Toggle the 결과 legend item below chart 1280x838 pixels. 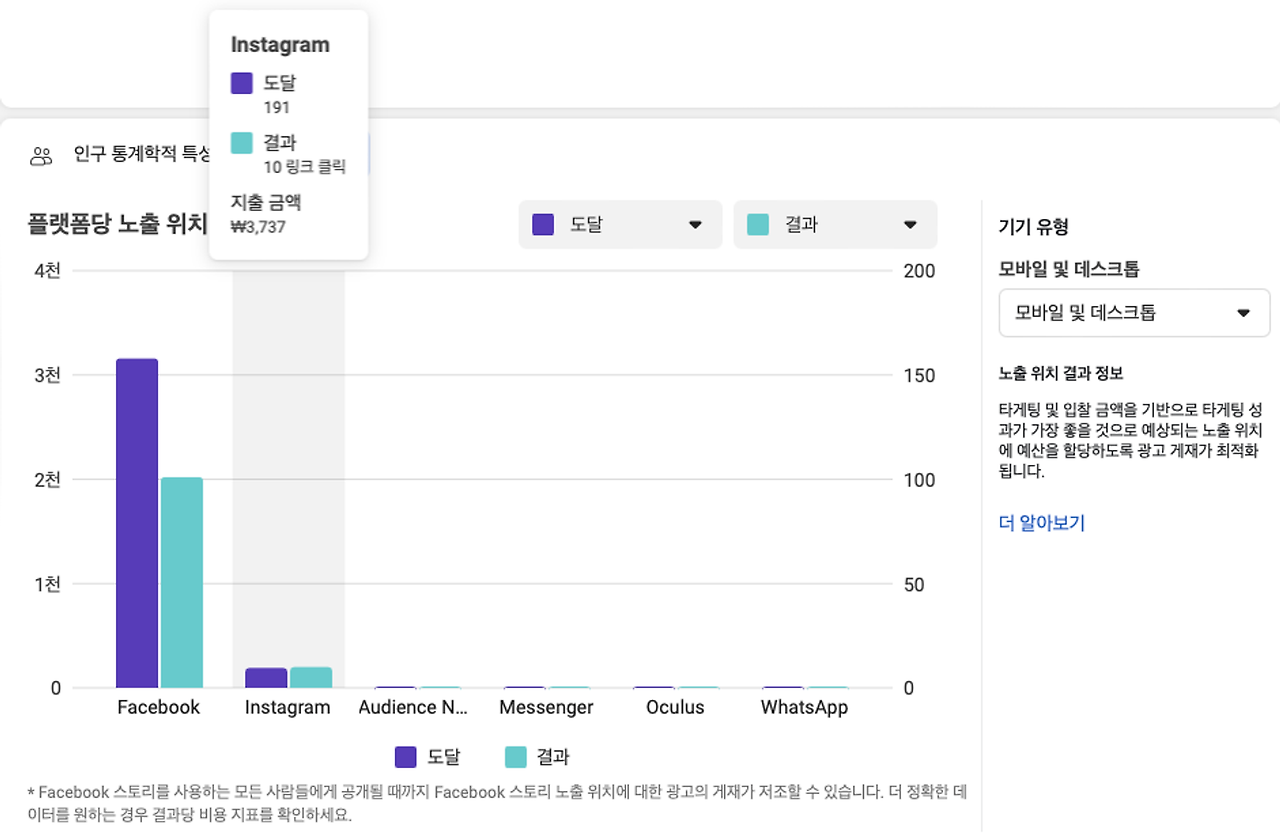(537, 757)
